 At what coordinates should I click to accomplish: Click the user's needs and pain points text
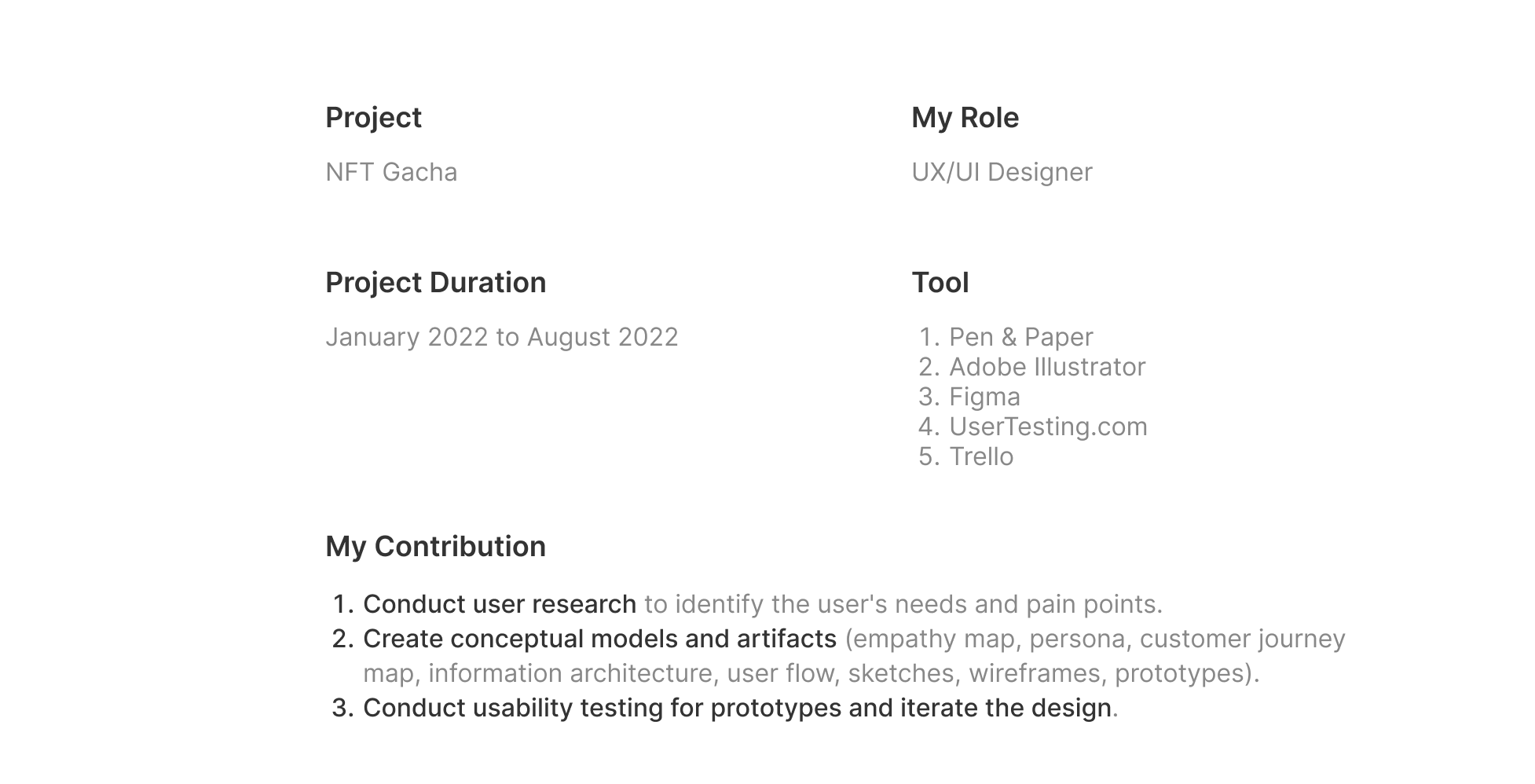[966, 604]
